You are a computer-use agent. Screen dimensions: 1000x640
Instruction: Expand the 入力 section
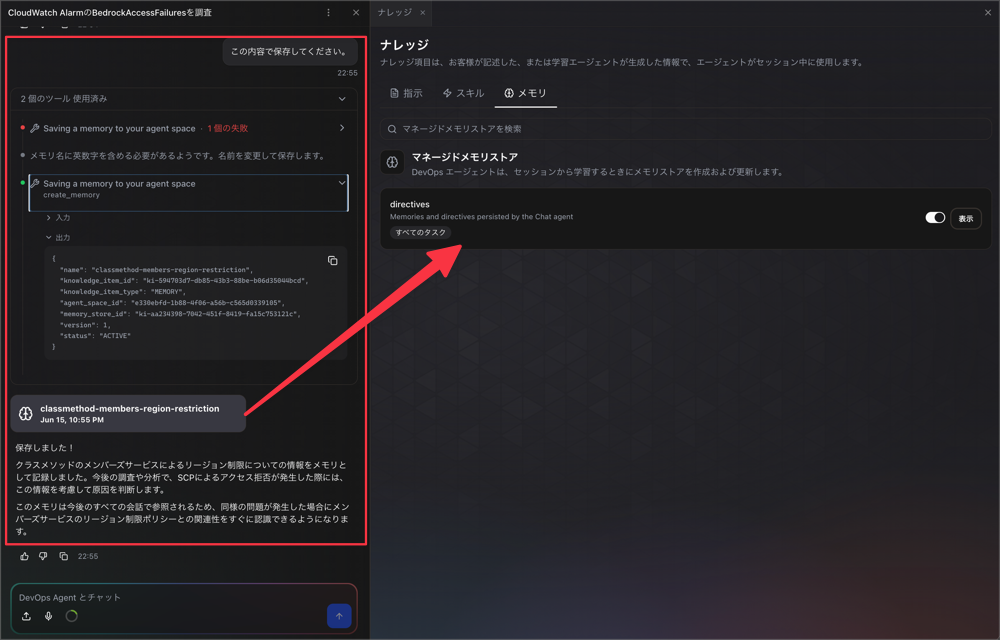[x=58, y=218]
